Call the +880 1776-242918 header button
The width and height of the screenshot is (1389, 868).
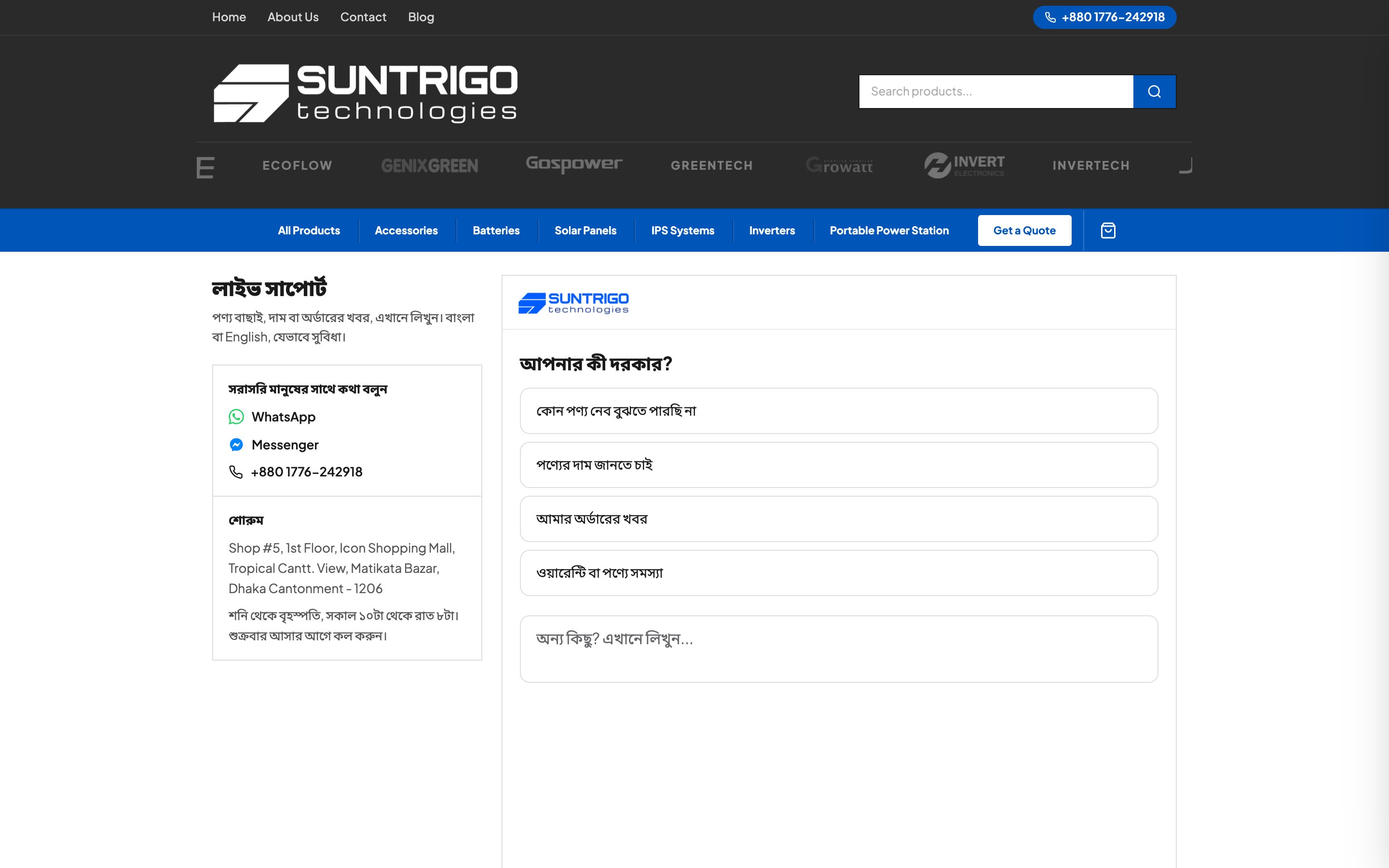coord(1104,17)
